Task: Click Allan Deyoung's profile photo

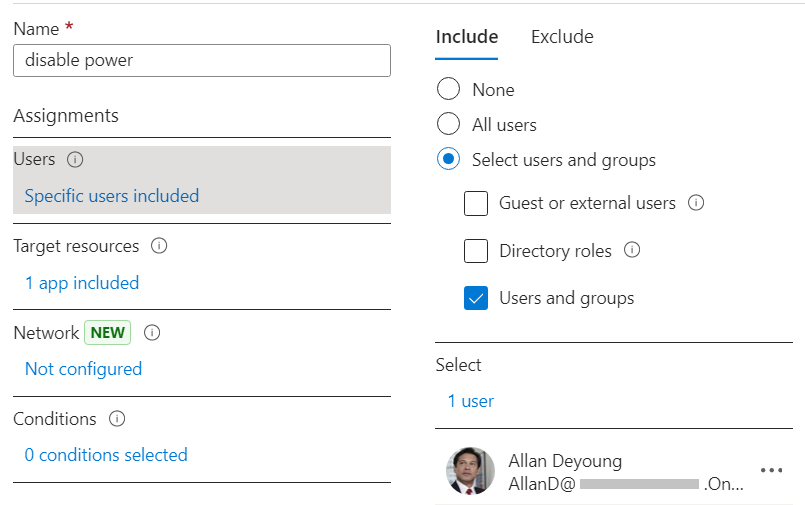Action: point(470,471)
